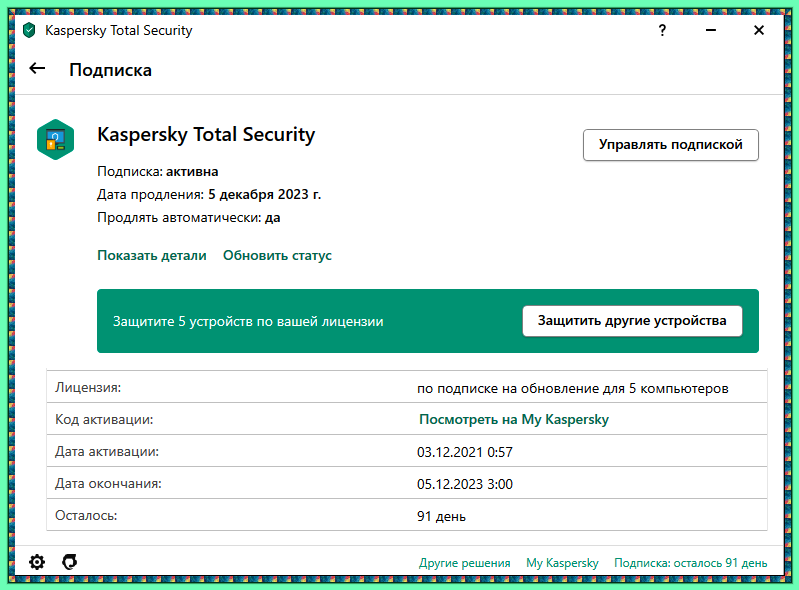
Task: Click the Лицензия: row label
Action: [x=88, y=388]
